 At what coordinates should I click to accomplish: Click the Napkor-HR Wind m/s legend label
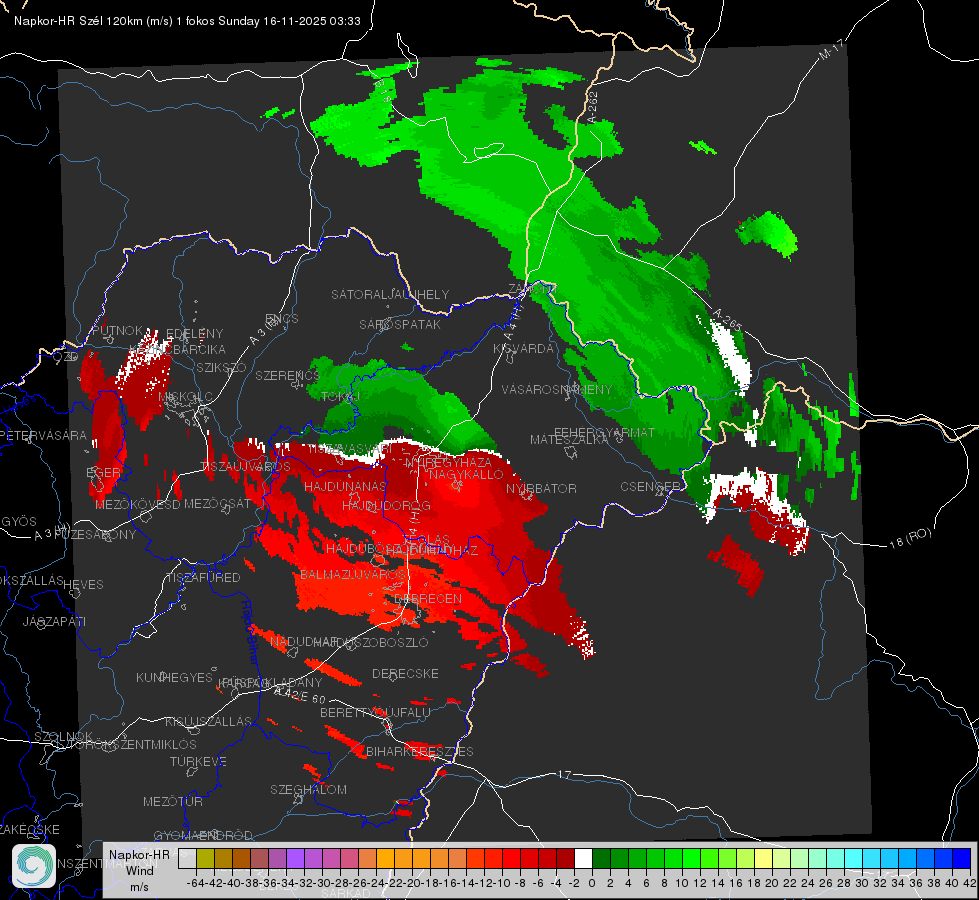pyautogui.click(x=139, y=870)
